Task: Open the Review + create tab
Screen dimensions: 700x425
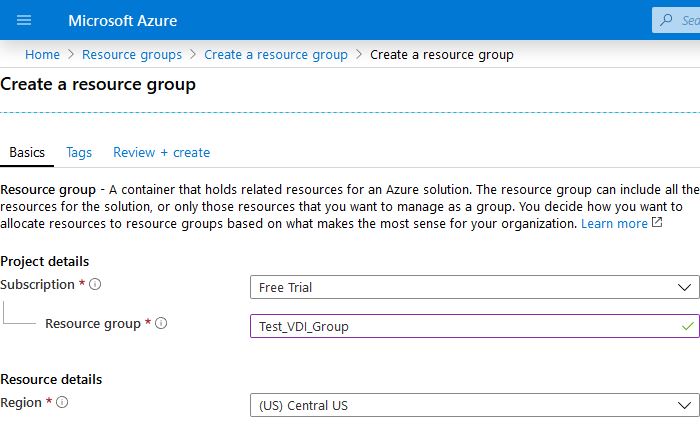Action: 161,152
